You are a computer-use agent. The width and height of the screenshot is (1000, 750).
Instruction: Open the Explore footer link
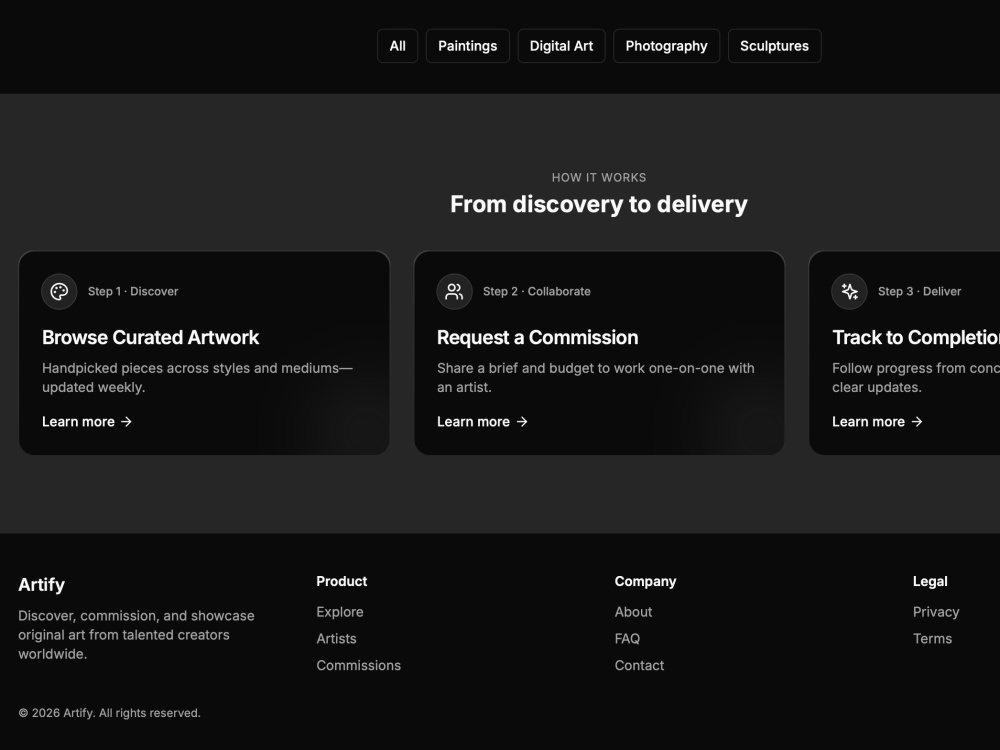[x=340, y=612]
